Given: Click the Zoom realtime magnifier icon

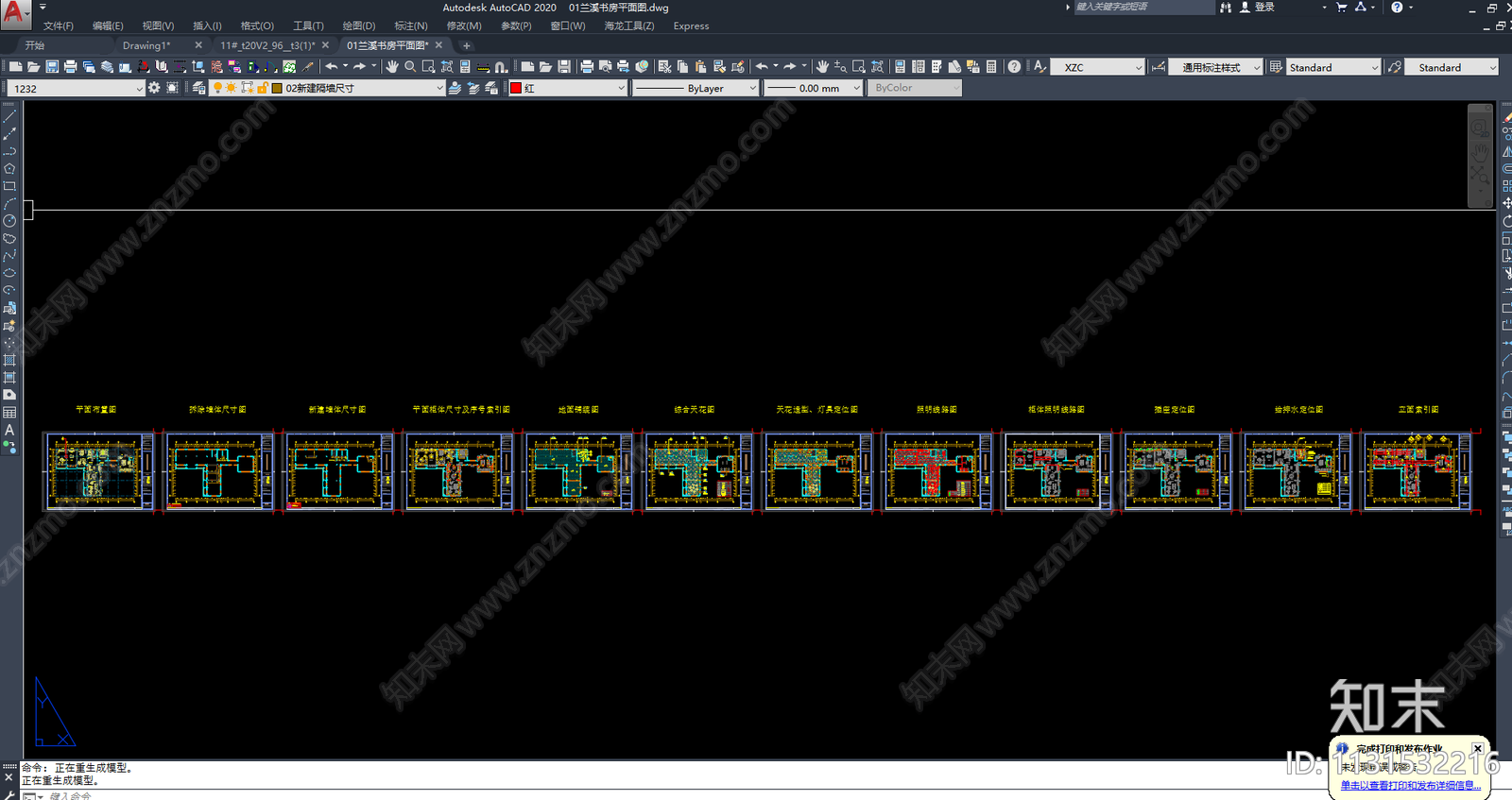Looking at the screenshot, I should pyautogui.click(x=410, y=67).
